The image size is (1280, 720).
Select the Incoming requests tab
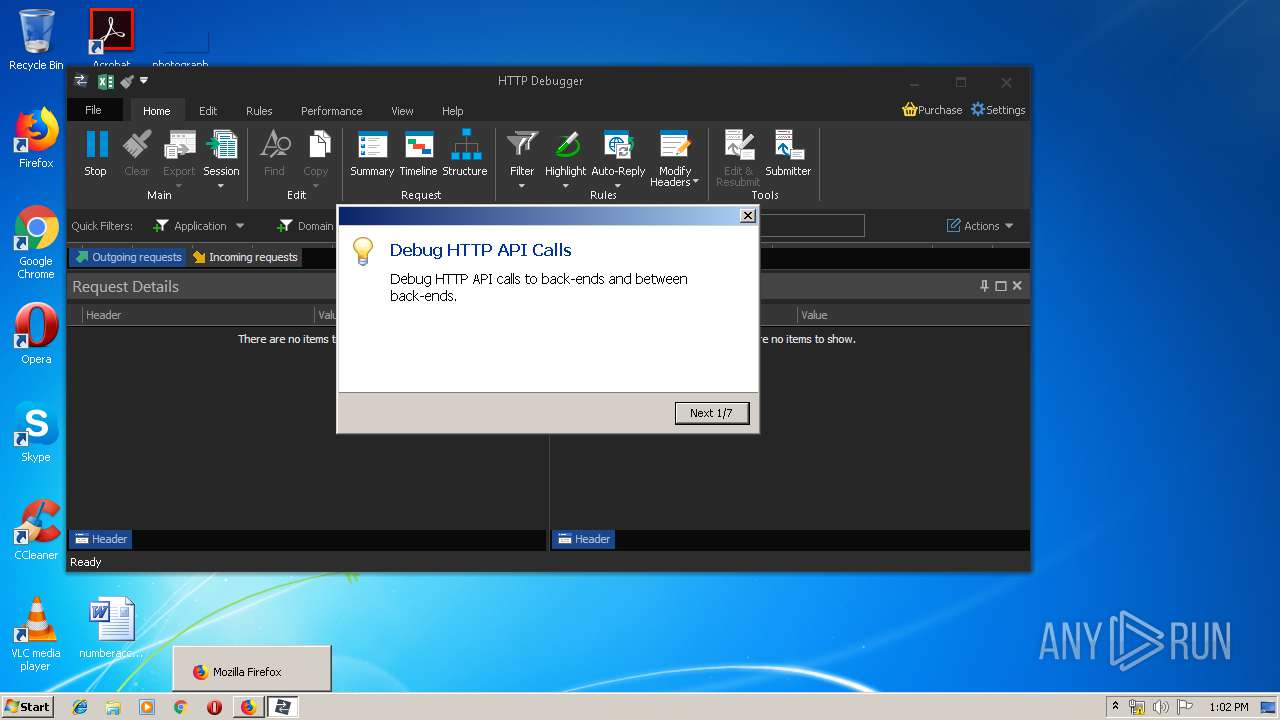pyautogui.click(x=245, y=257)
